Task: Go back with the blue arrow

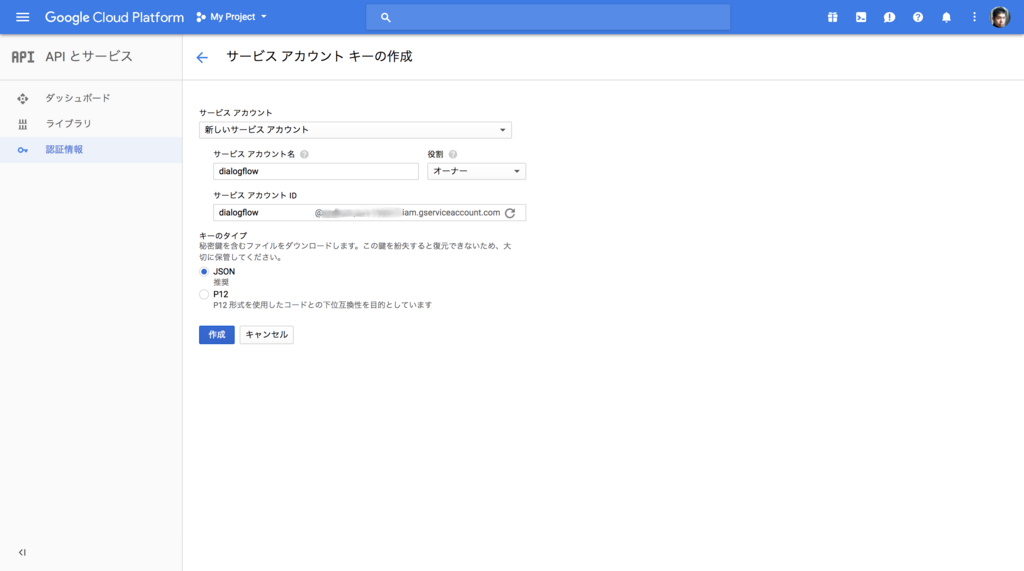Action: click(x=202, y=57)
